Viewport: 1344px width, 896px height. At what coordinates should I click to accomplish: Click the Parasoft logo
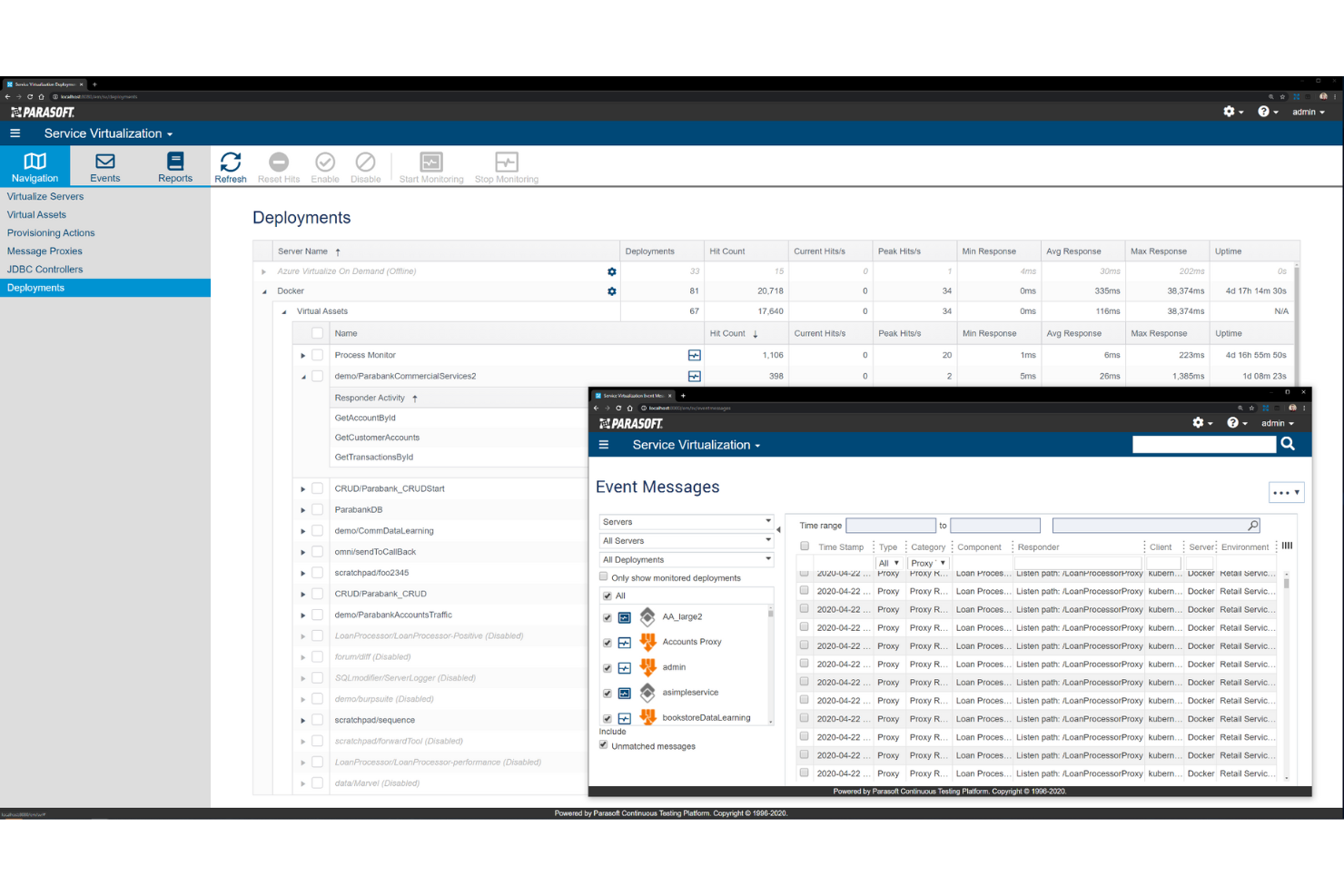point(42,112)
